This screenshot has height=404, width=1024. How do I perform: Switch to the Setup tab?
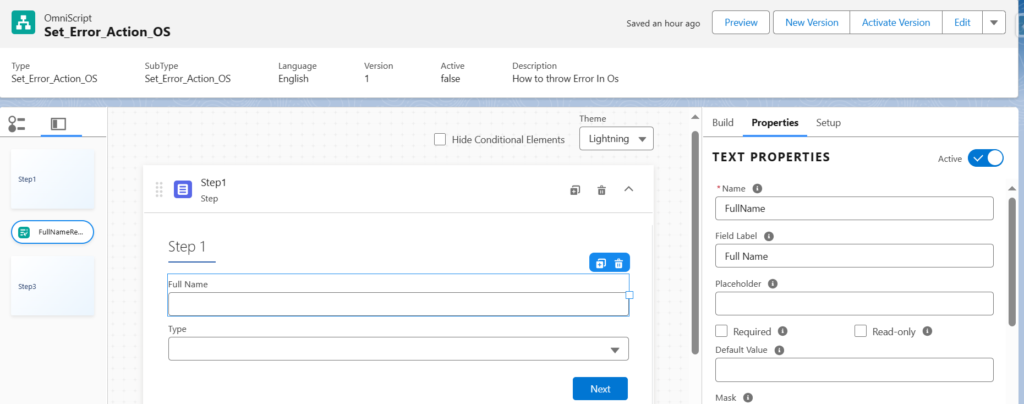829,123
